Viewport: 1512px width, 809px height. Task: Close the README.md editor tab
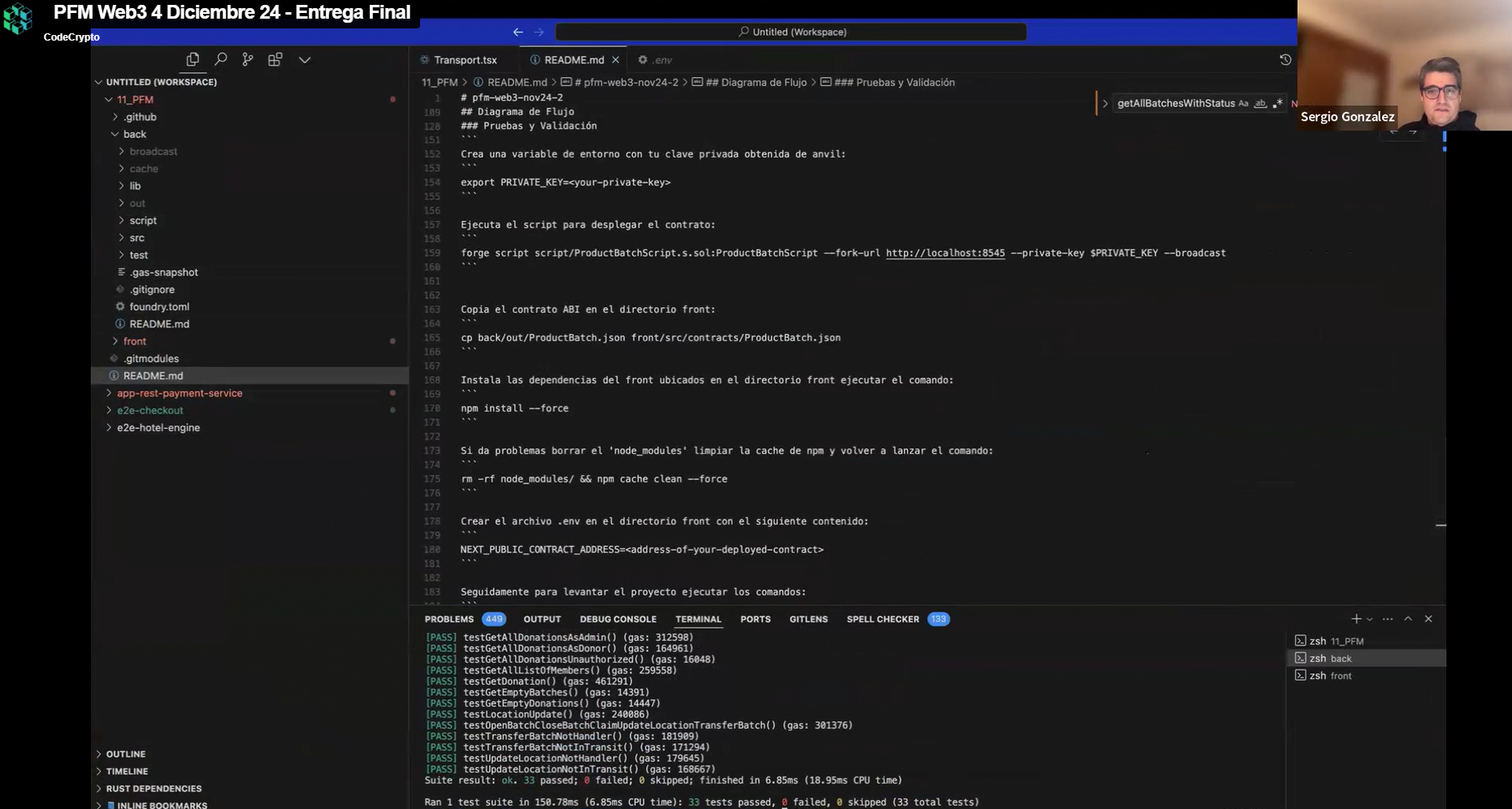coord(615,60)
